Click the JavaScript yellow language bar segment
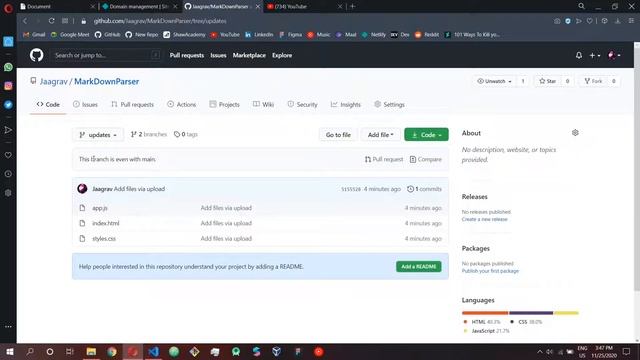 pos(566,313)
